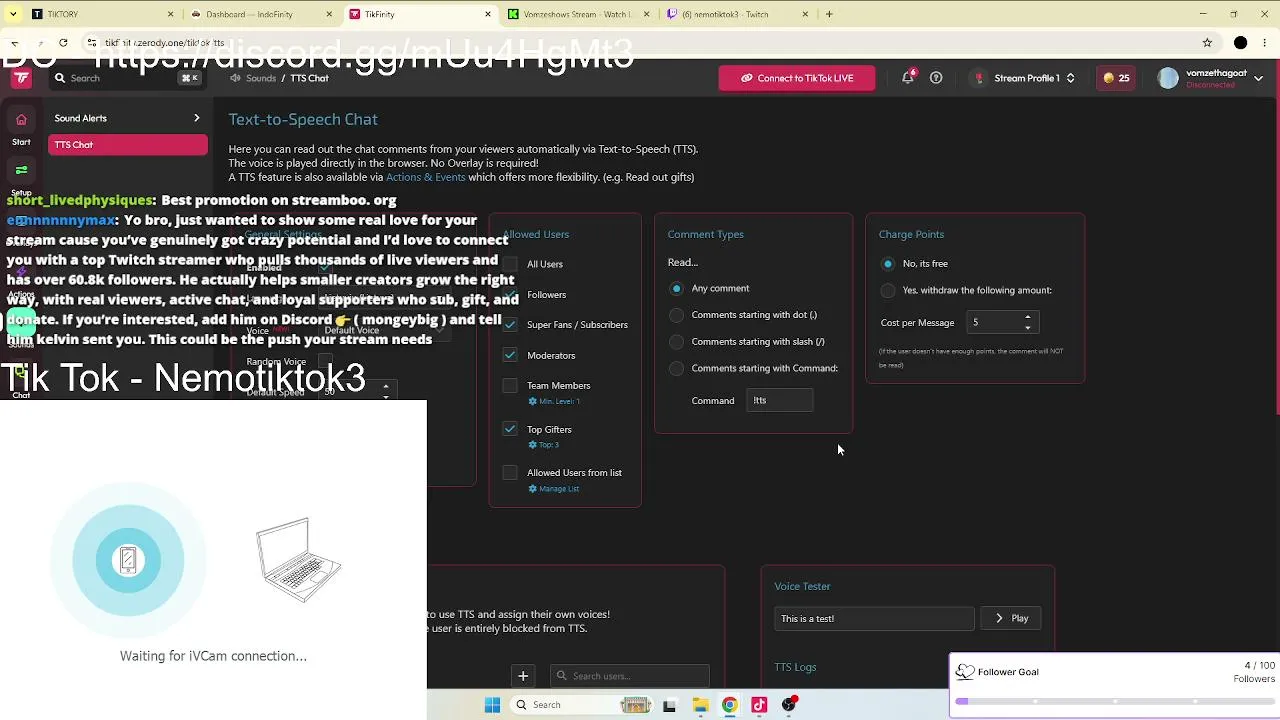Screen dimensions: 1280x720
Task: Click the coin balance showing 25
Action: (x=1116, y=78)
